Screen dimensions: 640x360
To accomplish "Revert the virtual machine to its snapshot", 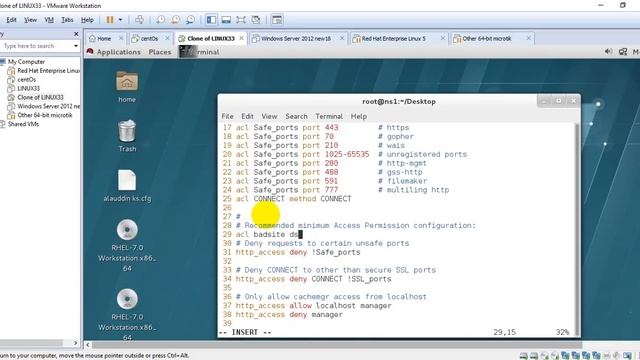I will point(176,20).
